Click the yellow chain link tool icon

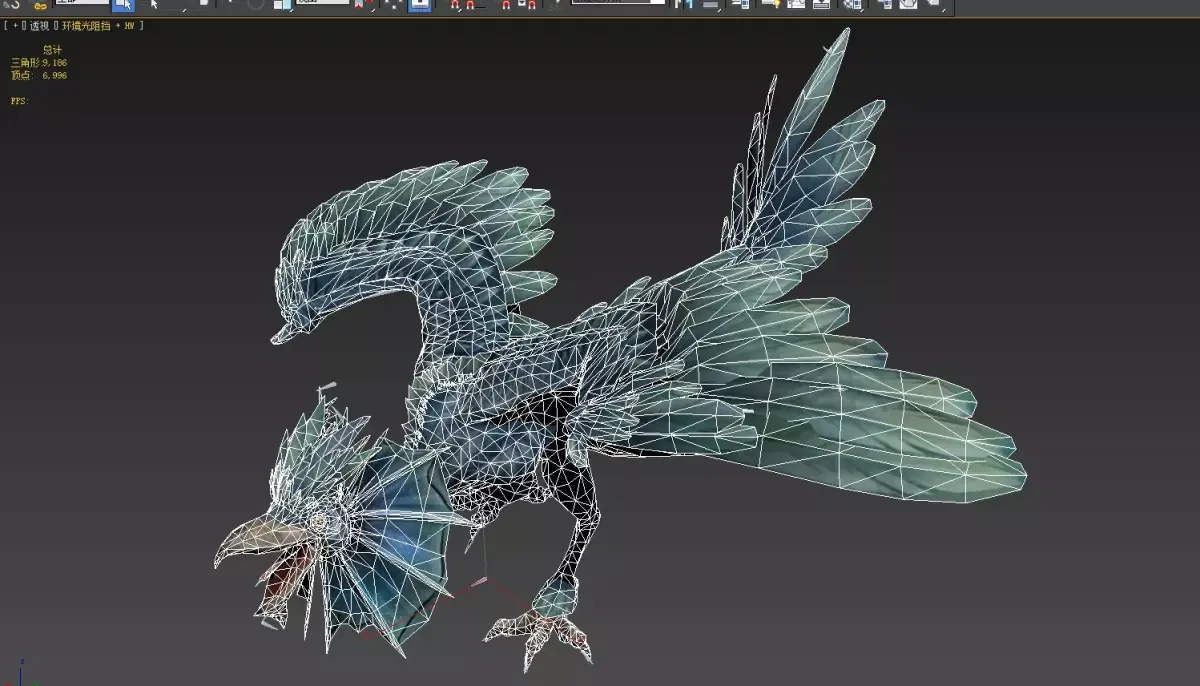tap(40, 6)
